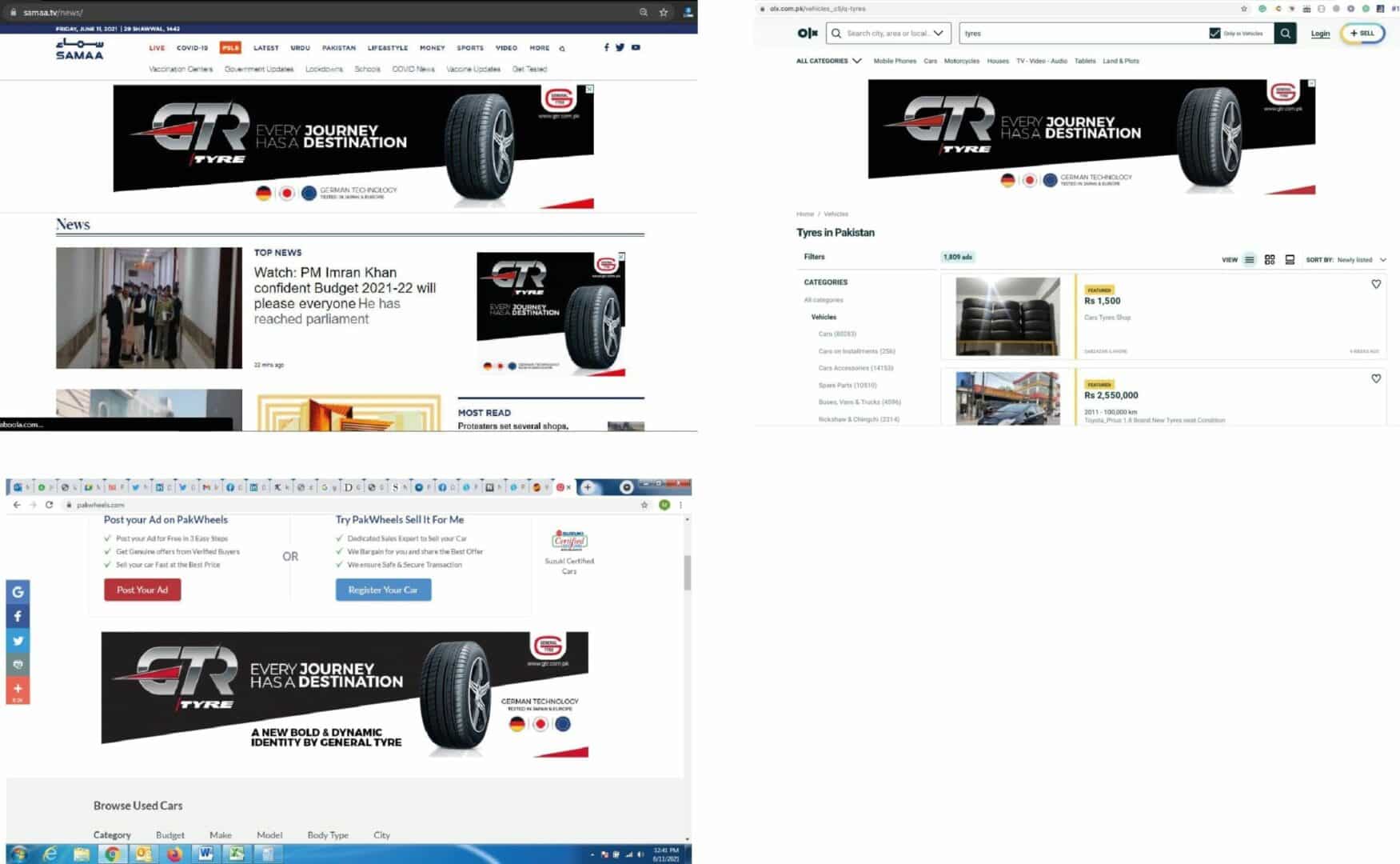The height and width of the screenshot is (864, 1400).
Task: Open Firefox from the Windows taskbar
Action: (x=174, y=854)
